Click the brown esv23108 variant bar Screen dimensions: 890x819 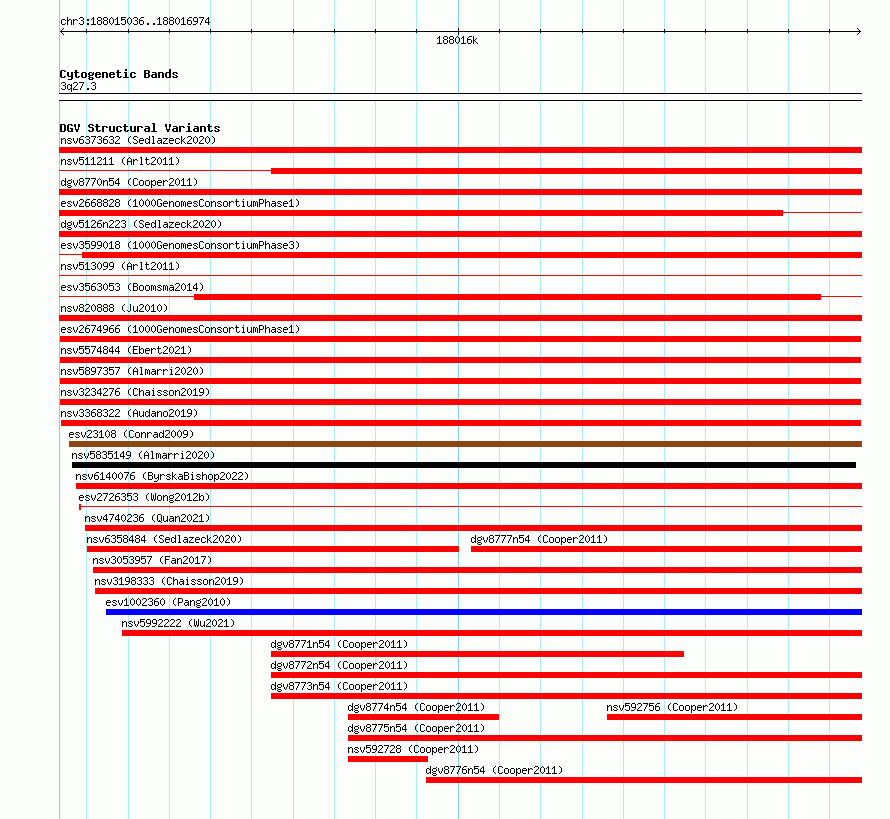tap(465, 444)
